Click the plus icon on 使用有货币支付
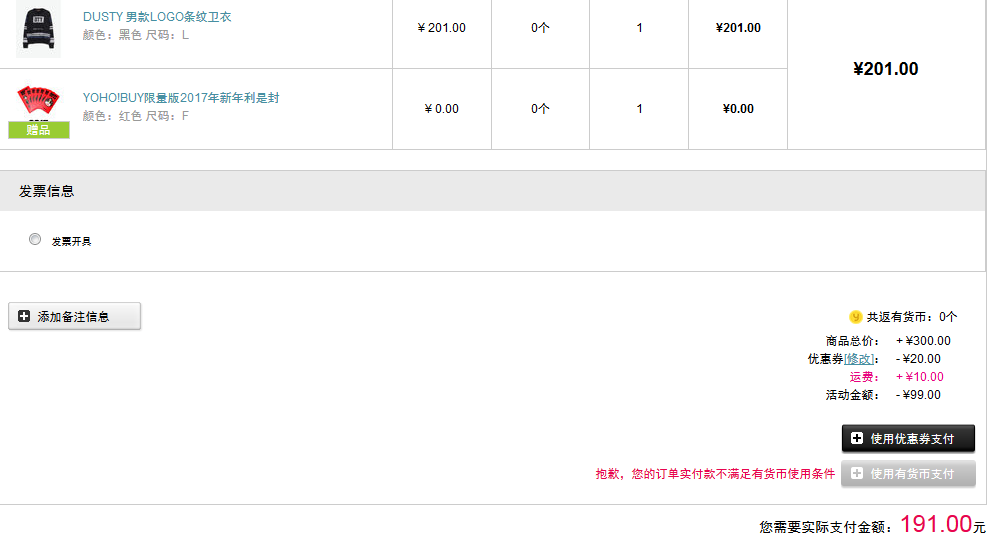 [857, 474]
